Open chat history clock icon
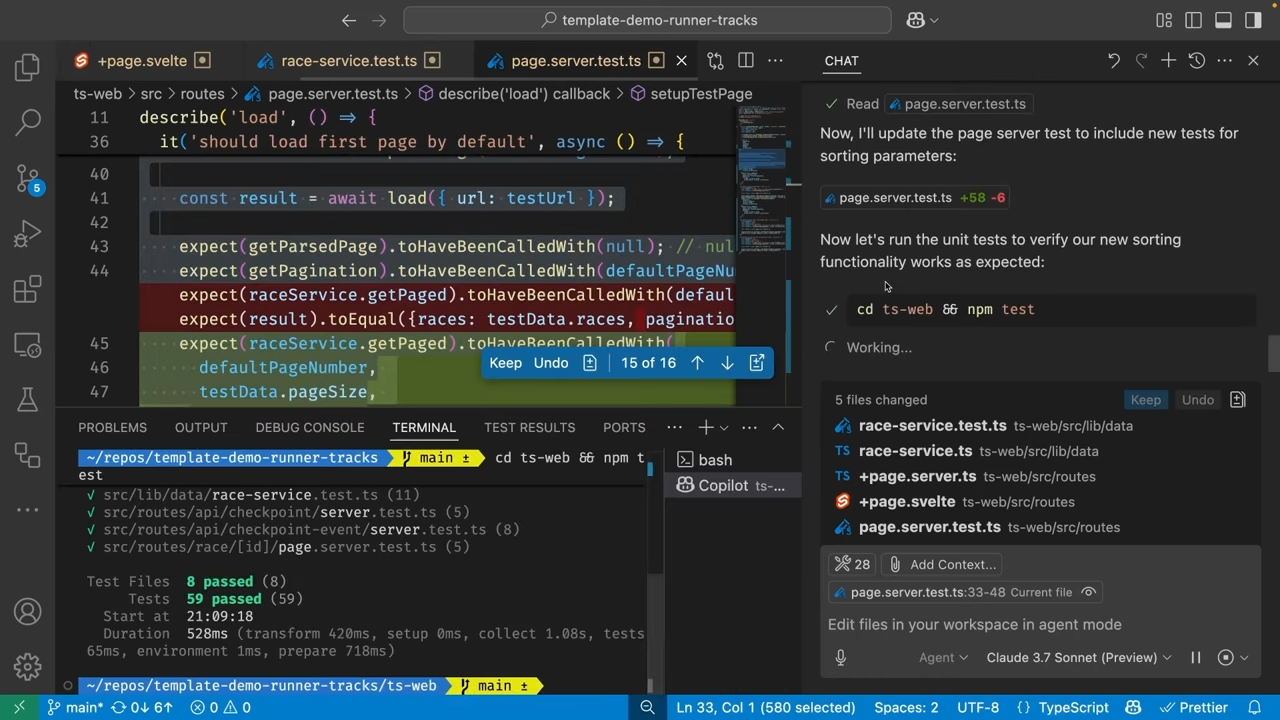The width and height of the screenshot is (1280, 720). (x=1196, y=61)
